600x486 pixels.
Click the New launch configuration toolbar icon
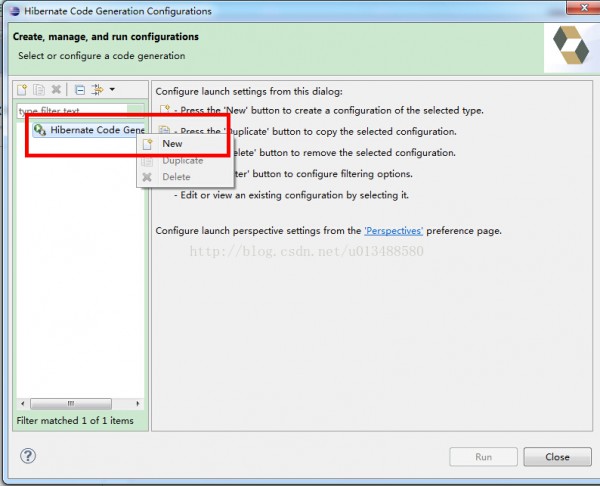(x=22, y=90)
